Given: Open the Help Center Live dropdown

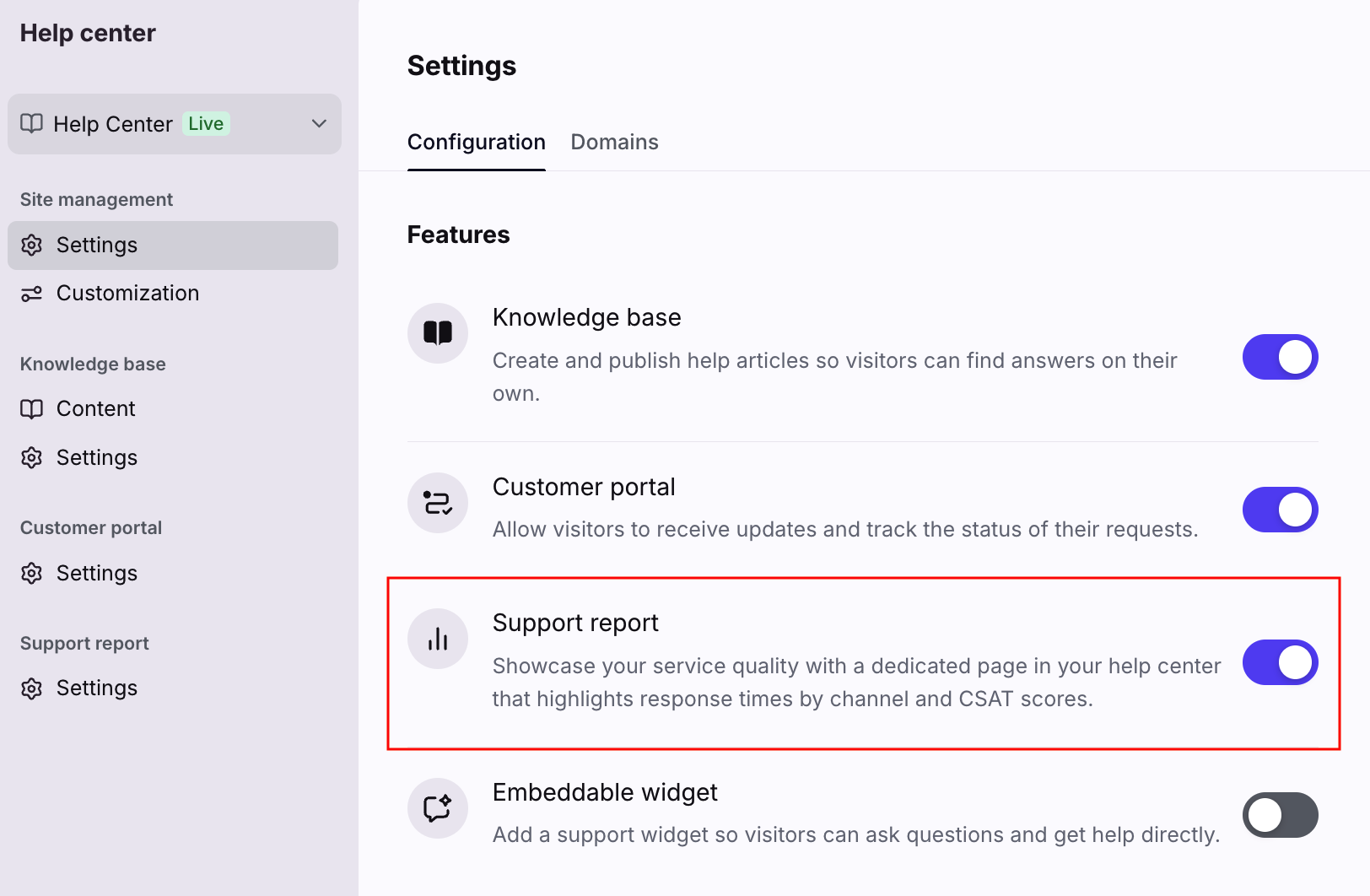Looking at the screenshot, I should (175, 124).
